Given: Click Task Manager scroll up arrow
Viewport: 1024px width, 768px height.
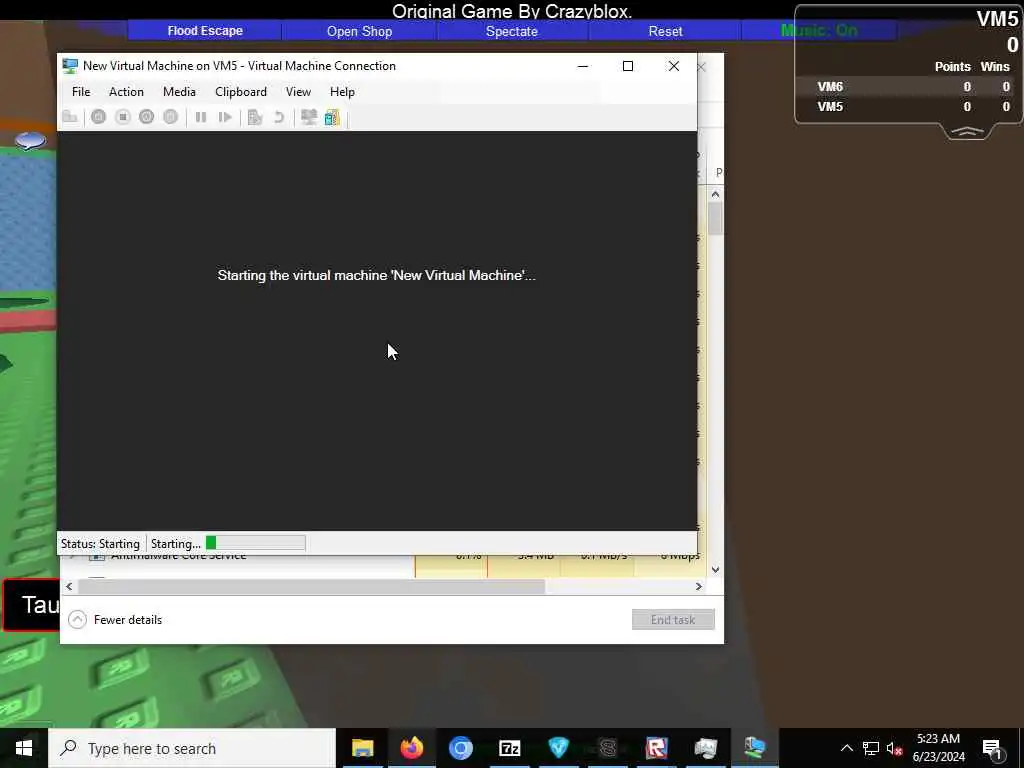Looking at the screenshot, I should tap(715, 194).
